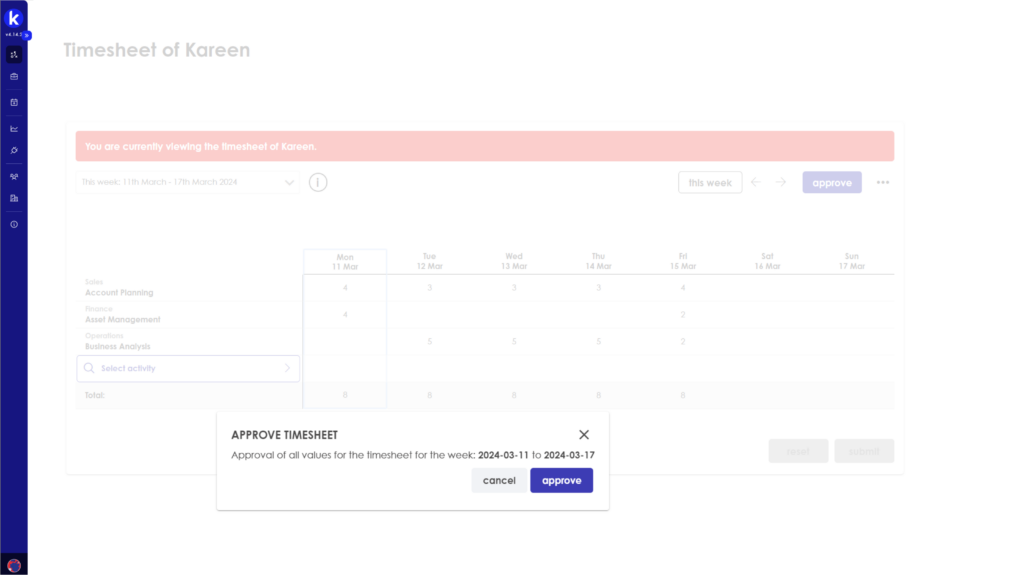
Task: Click the user avatar at the sidebar bottom
Action: coord(14,565)
